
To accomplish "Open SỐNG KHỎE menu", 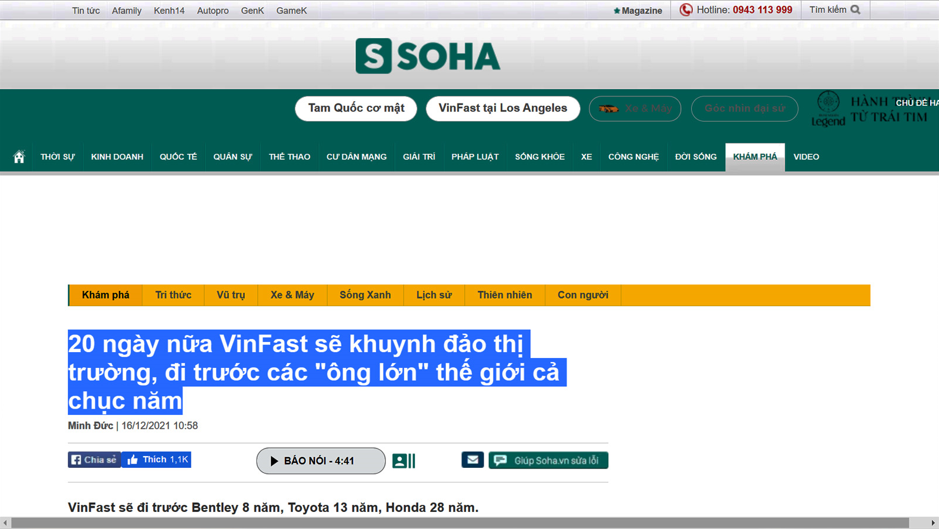I will 540,157.
